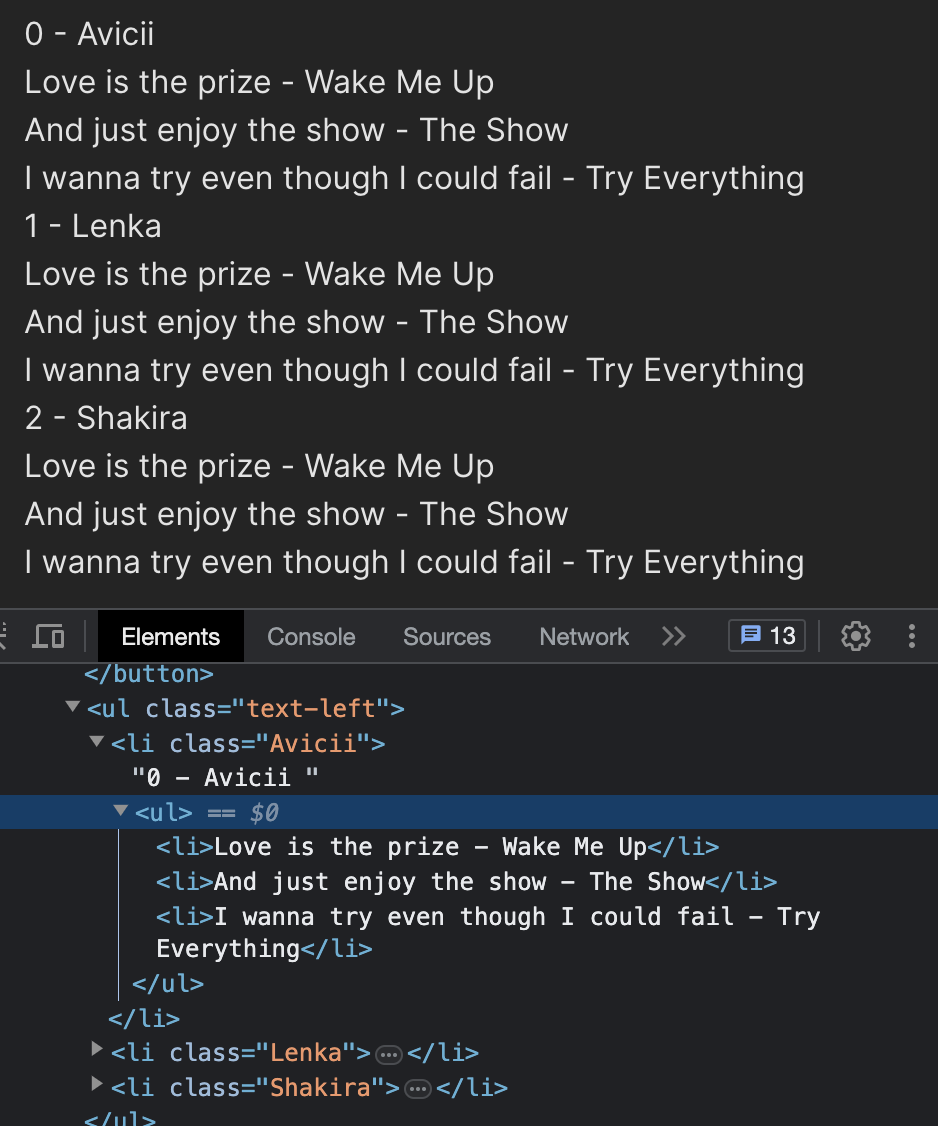Switch to the Sources tab
Viewport: 938px width, 1126px height.
pos(447,636)
